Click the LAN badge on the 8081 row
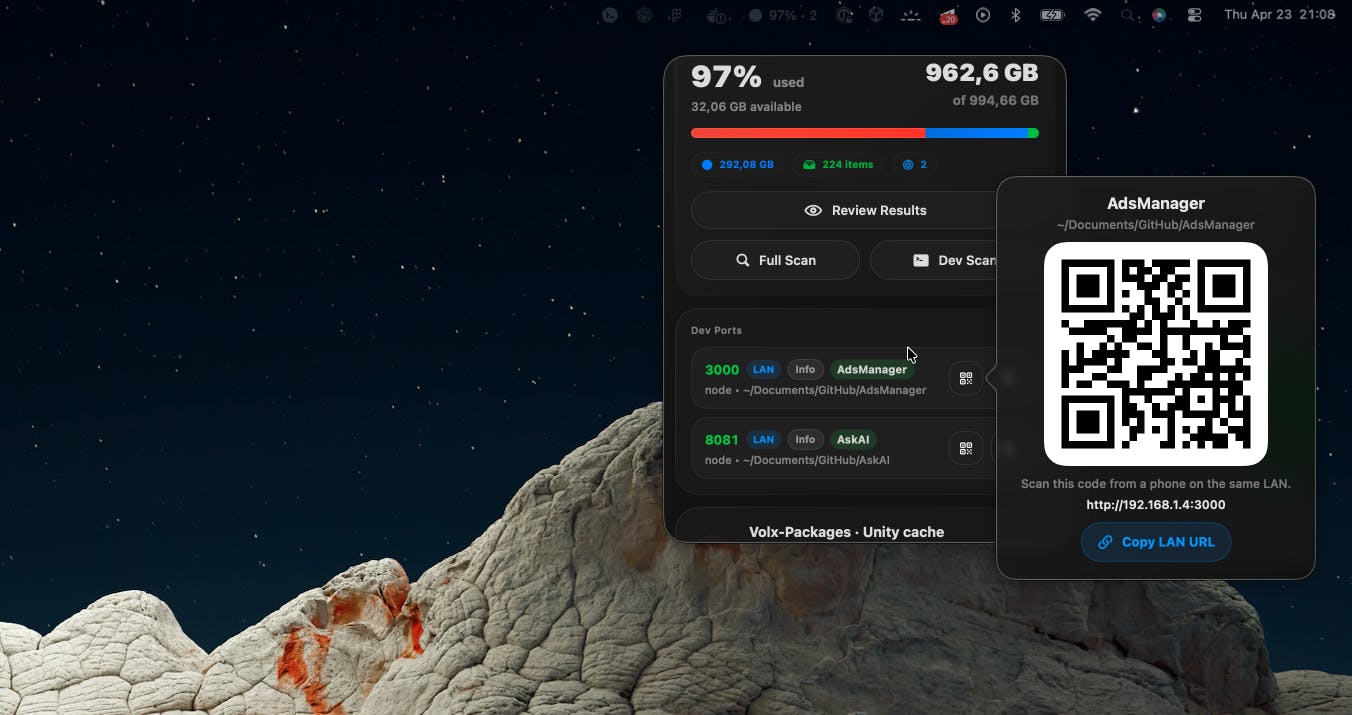Image resolution: width=1352 pixels, height=715 pixels. 763,439
